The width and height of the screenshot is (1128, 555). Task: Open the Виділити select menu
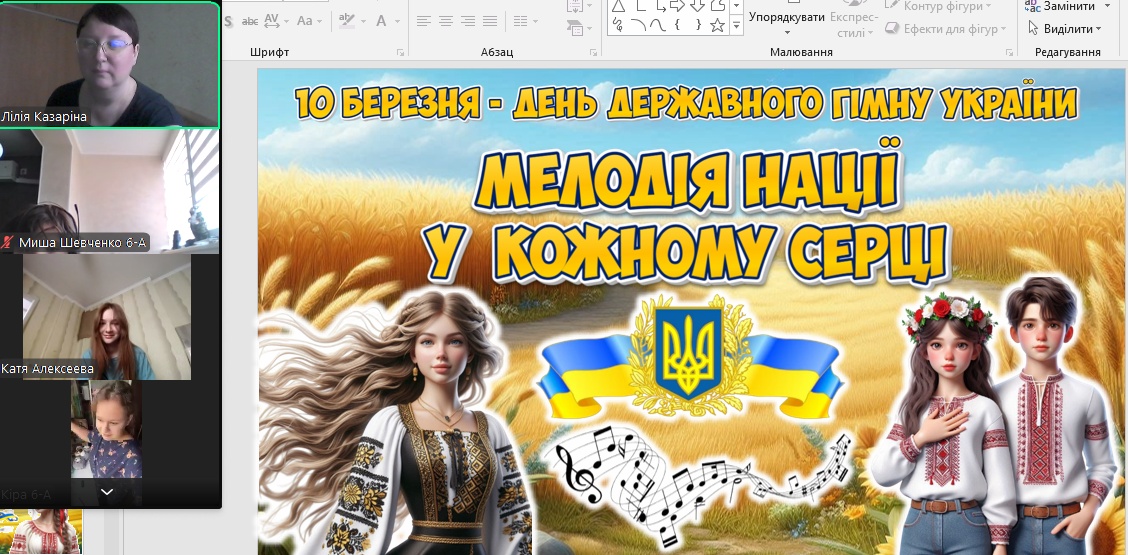click(x=1065, y=29)
